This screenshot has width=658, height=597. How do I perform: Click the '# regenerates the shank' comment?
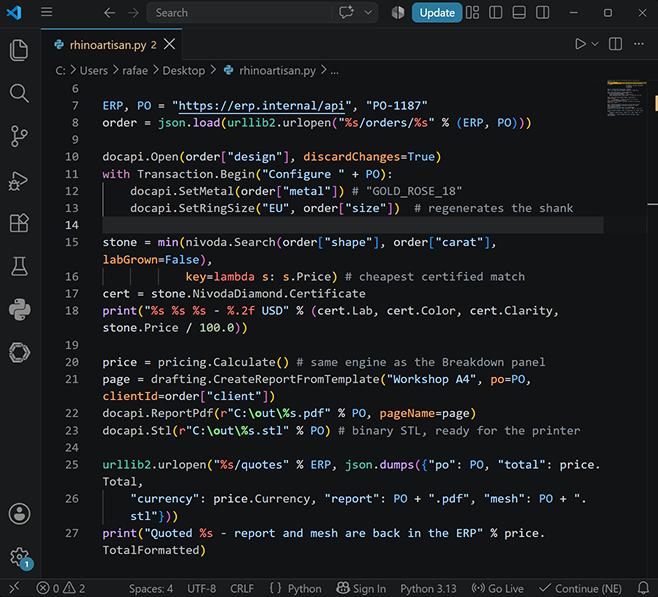[494, 208]
